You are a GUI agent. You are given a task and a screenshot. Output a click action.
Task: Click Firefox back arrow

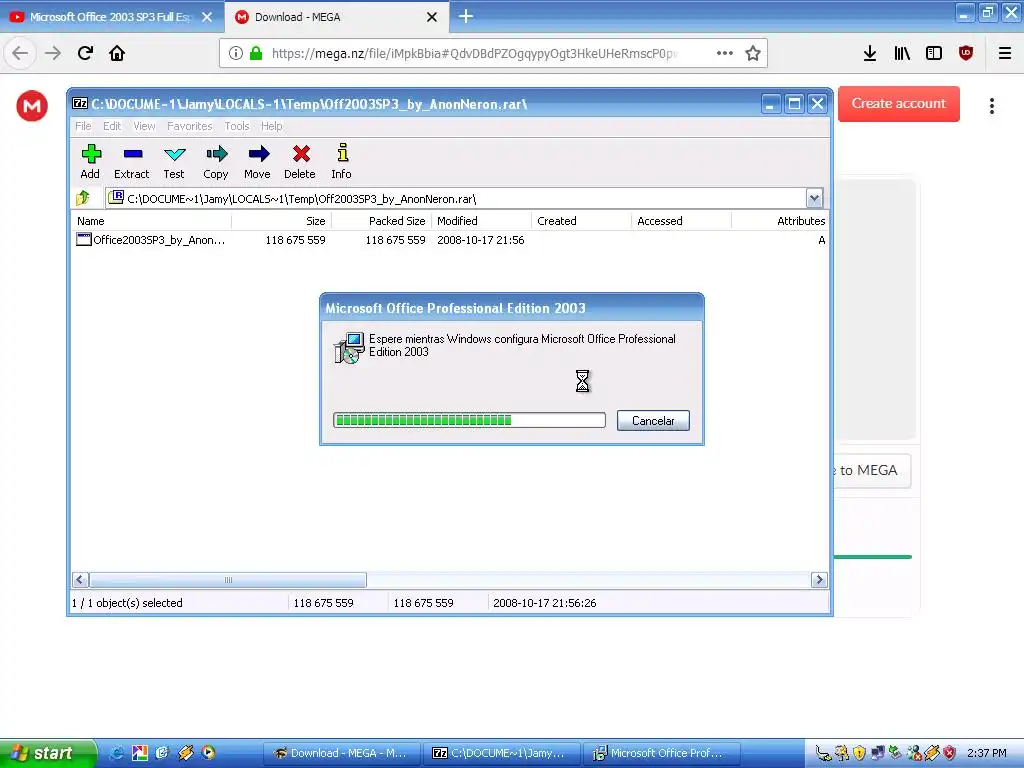click(x=20, y=53)
